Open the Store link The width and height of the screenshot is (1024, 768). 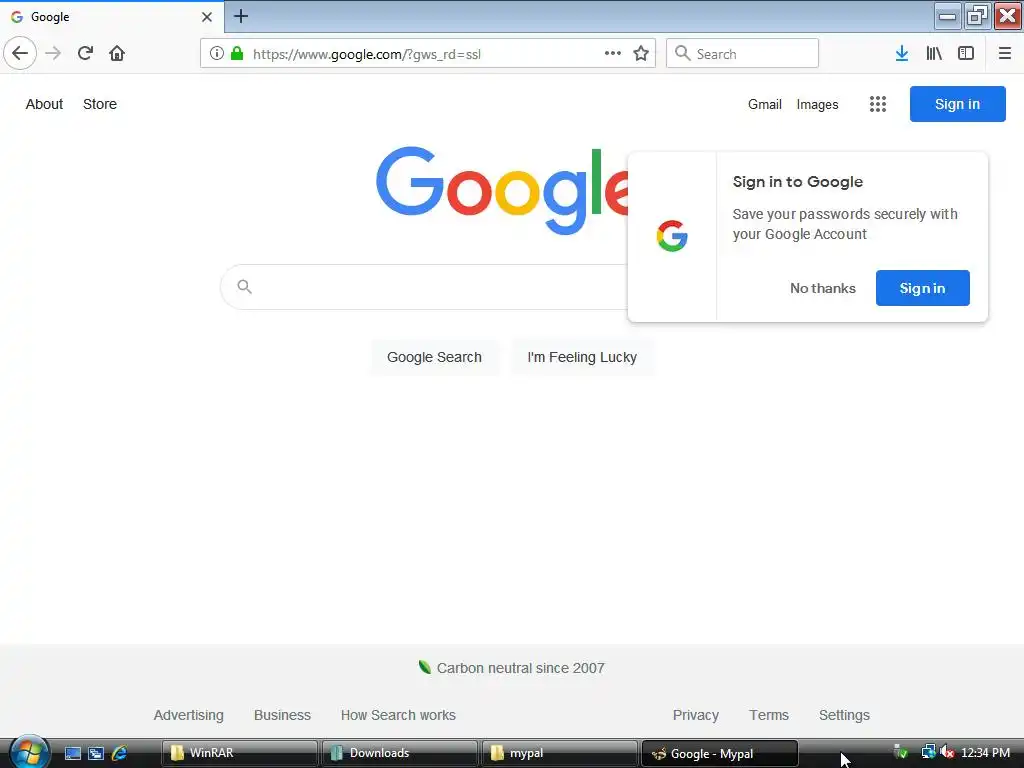(x=100, y=104)
